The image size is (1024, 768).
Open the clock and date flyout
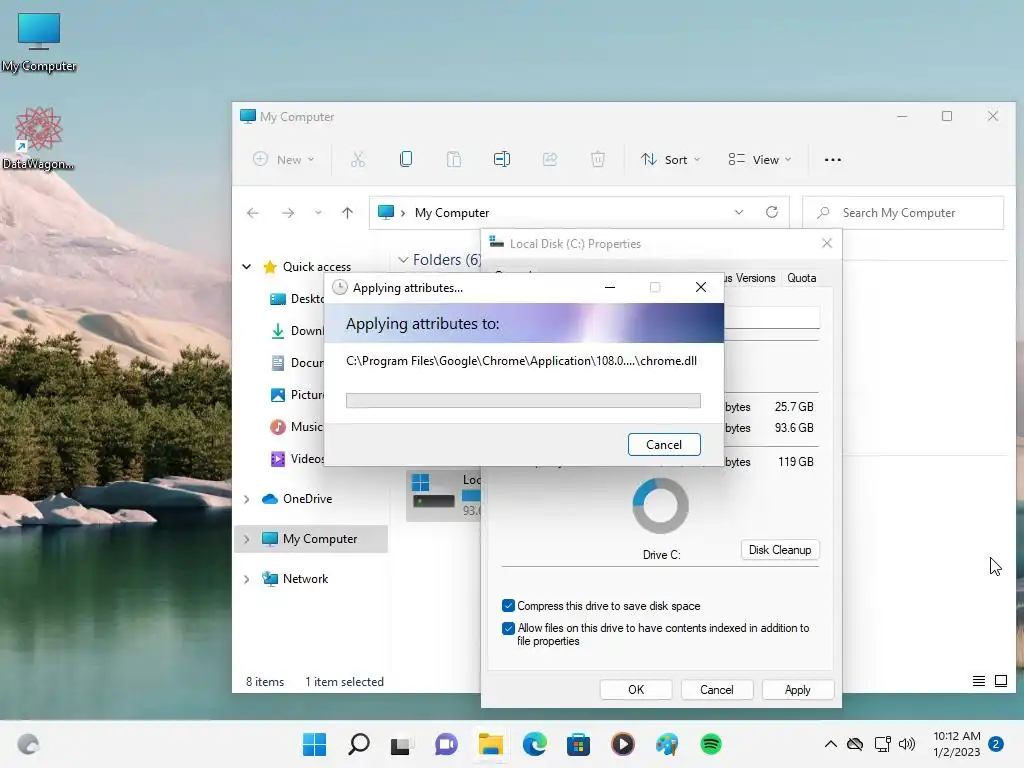click(957, 744)
